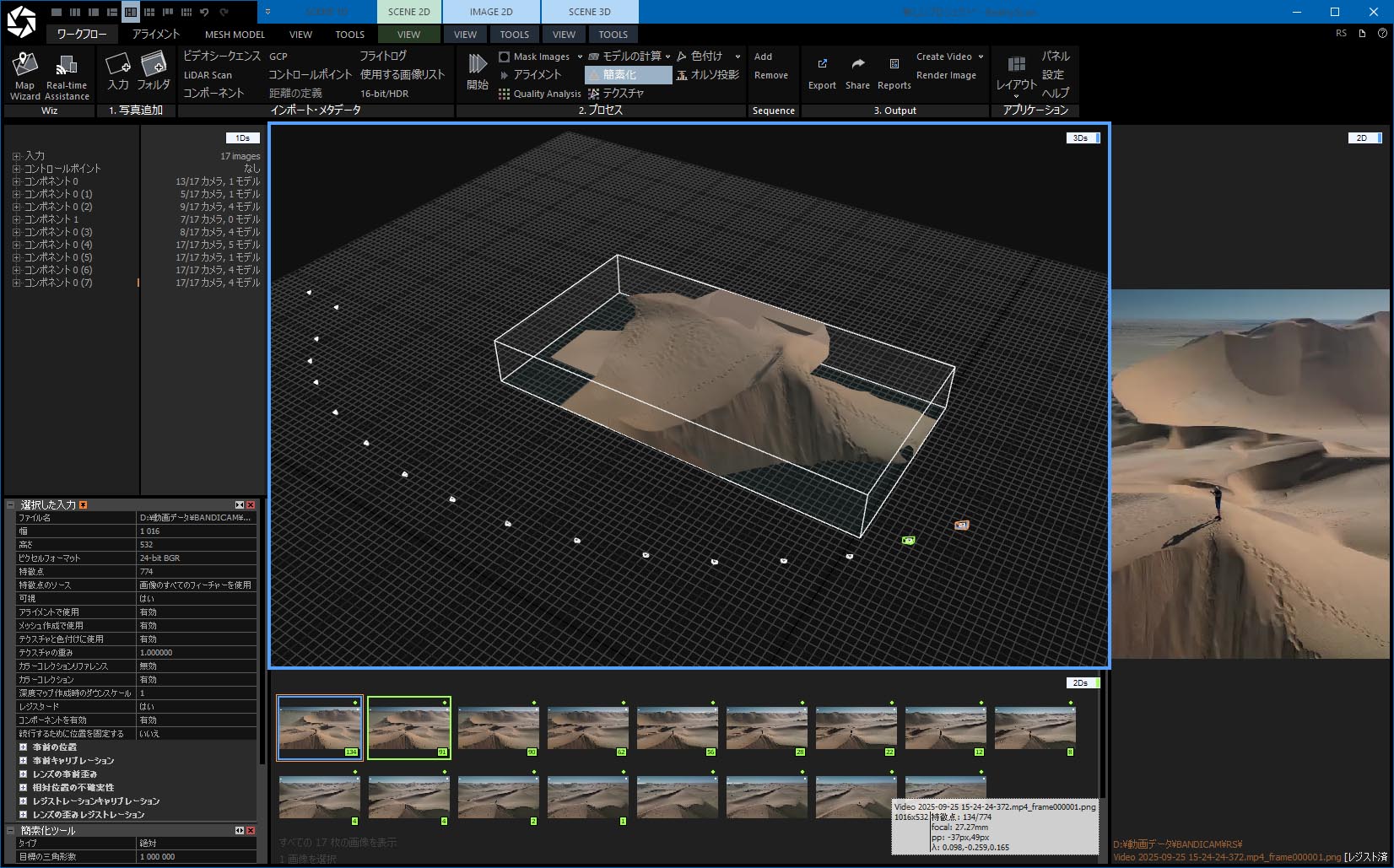Collapse the 選択した入力 panel with minus box
This screenshot has height=868, width=1394.
coord(11,504)
